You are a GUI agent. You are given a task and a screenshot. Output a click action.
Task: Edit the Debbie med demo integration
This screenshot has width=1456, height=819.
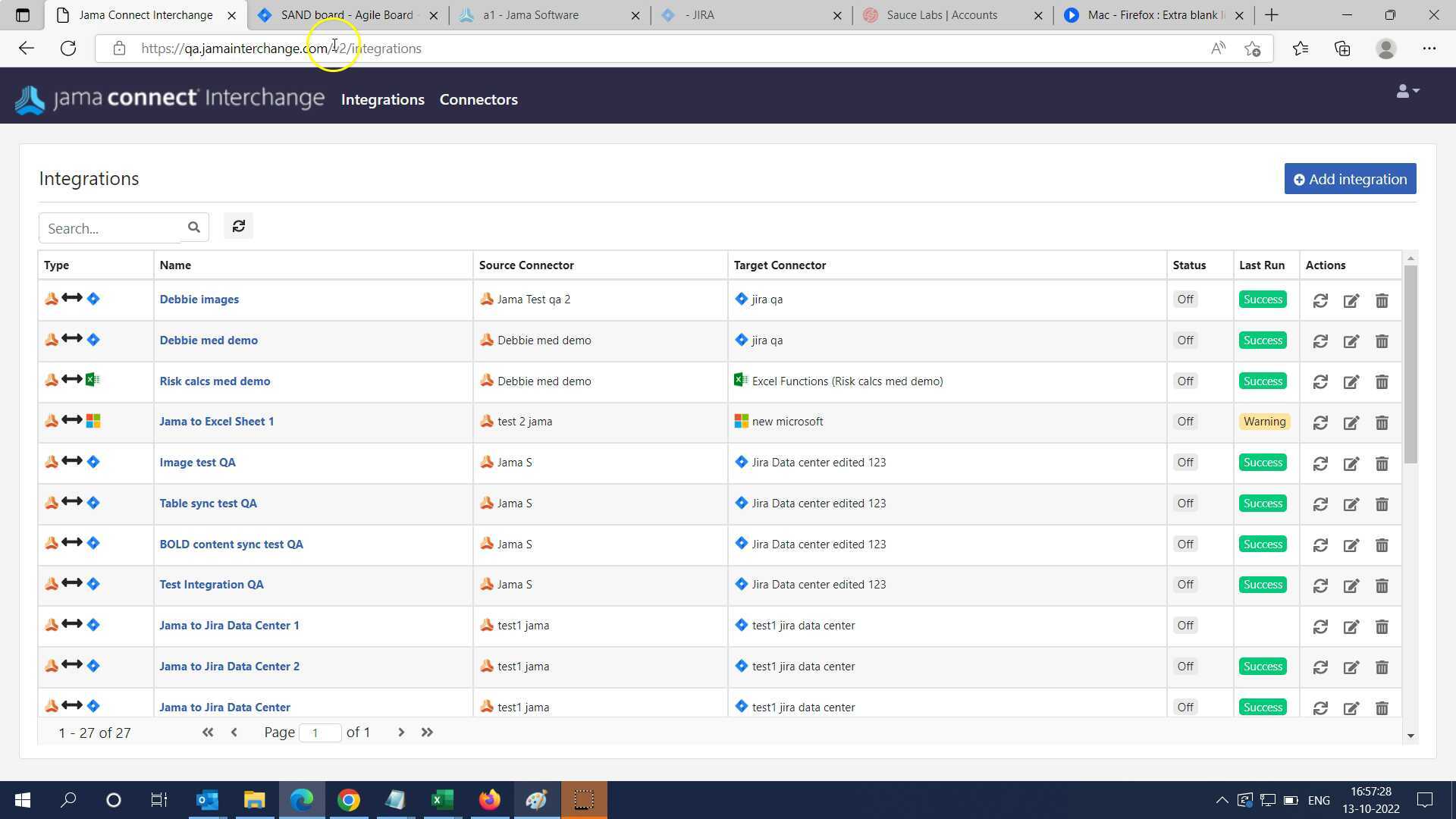1351,341
